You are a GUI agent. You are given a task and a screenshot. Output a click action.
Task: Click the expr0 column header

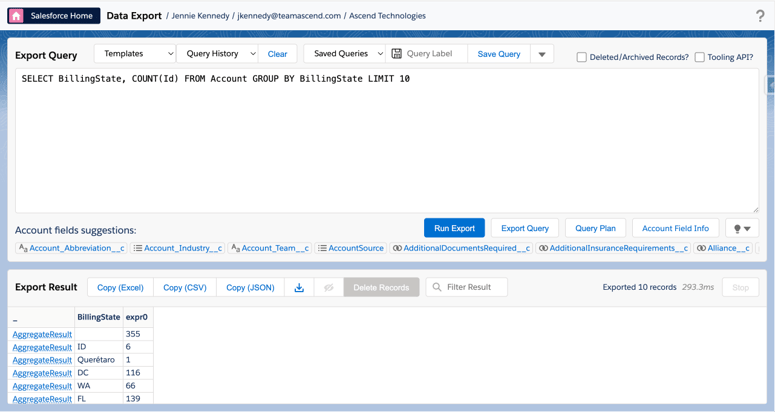pos(136,317)
